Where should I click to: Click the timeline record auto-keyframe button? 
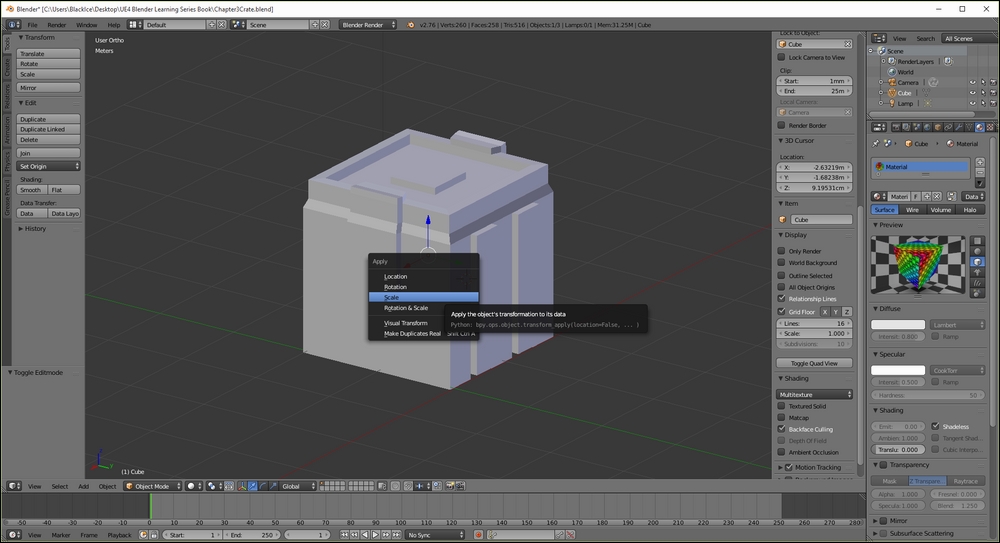[478, 535]
